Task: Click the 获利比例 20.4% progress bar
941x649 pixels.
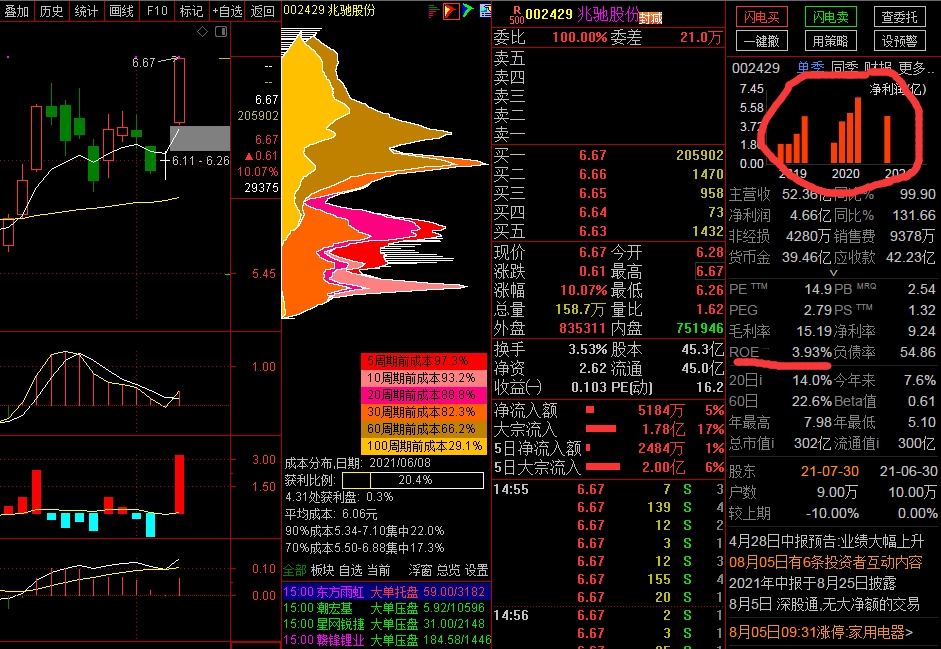Action: [413, 480]
